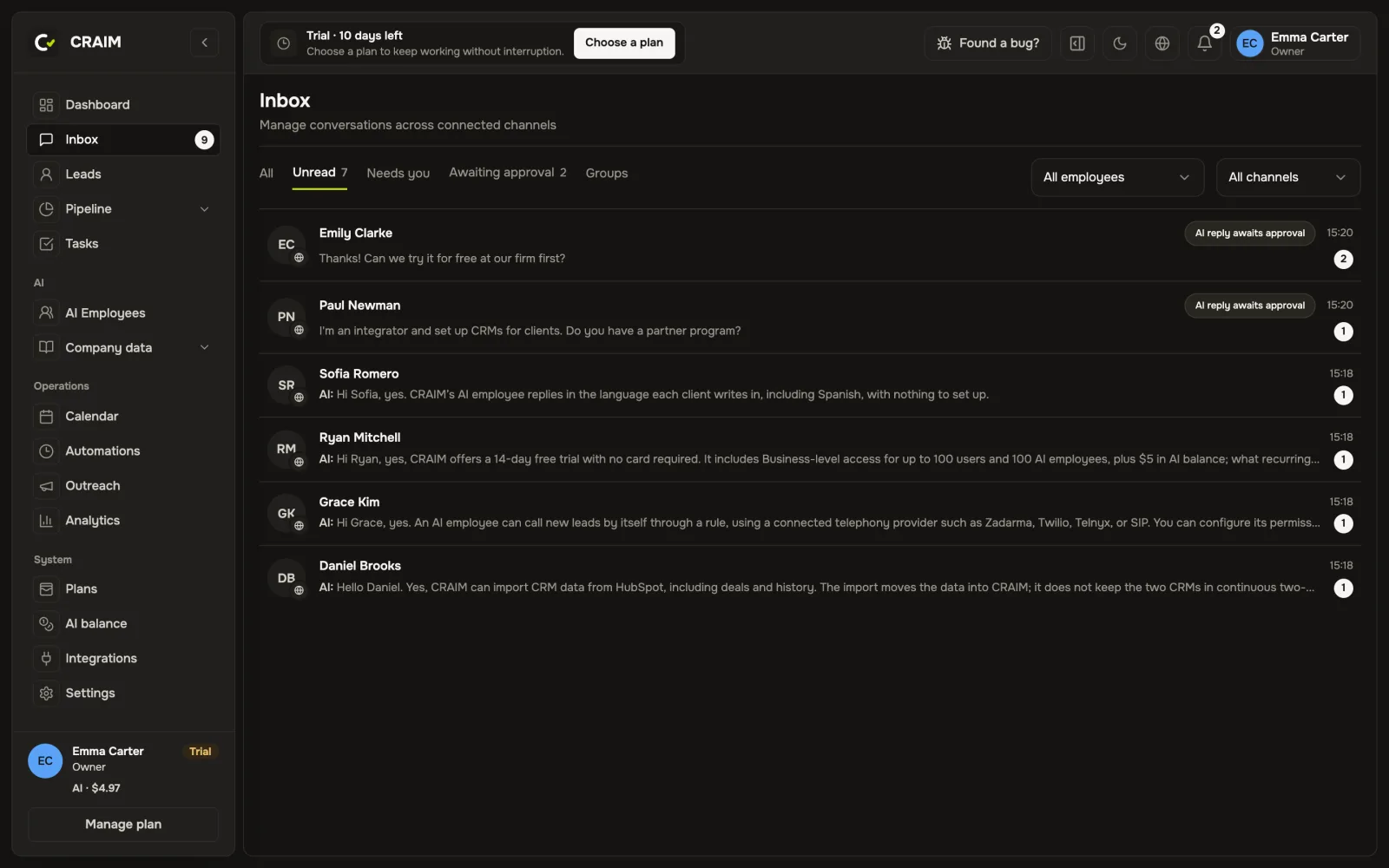Viewport: 1389px width, 868px height.
Task: Open the Dashboard icon in the sidebar
Action: [46, 105]
